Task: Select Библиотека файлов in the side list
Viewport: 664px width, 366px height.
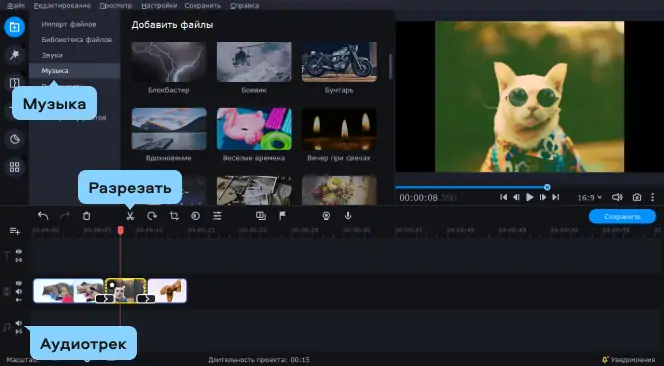Action: (77, 39)
